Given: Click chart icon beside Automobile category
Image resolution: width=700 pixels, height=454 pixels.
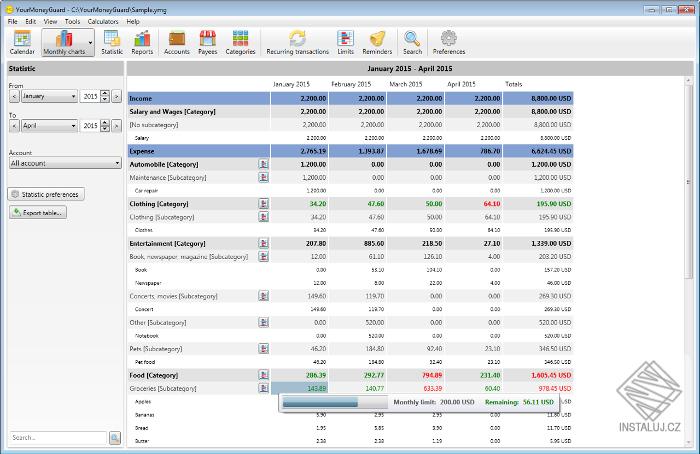Looking at the screenshot, I should coord(263,163).
